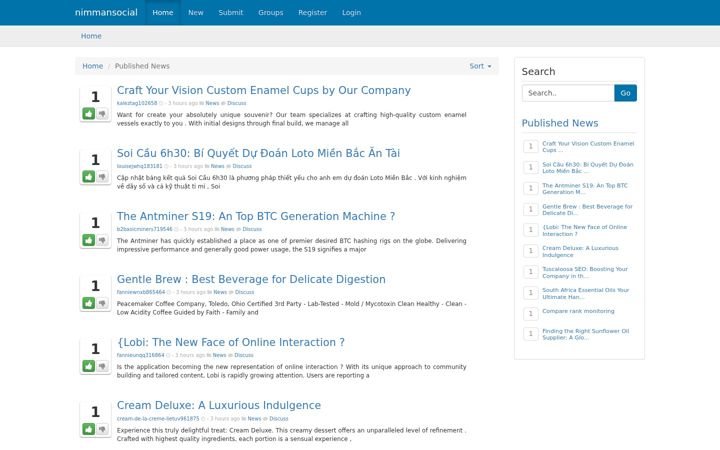Click Home in the grey sub-header bar
Screen dimensions: 720x450
point(91,36)
